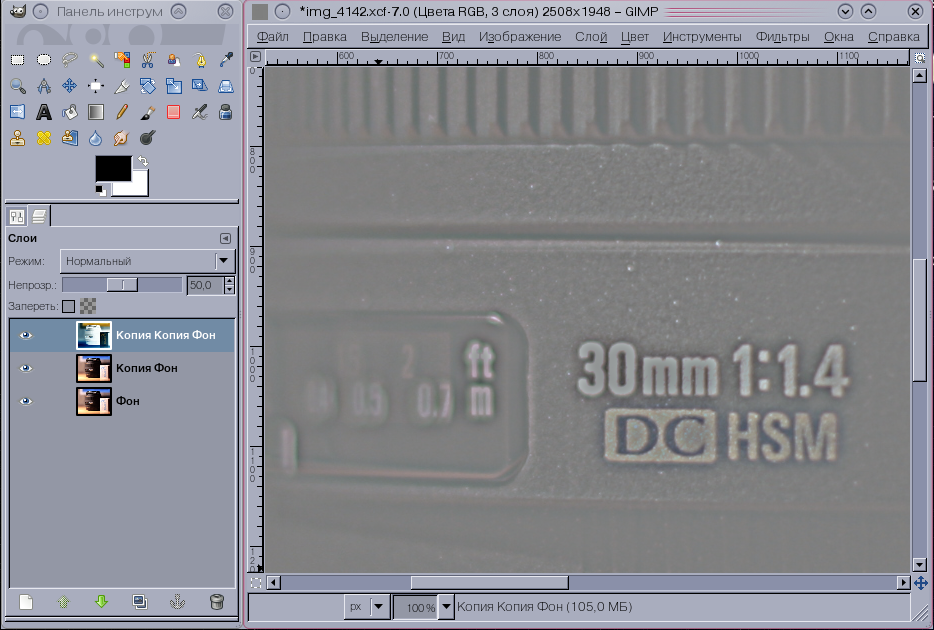This screenshot has height=630, width=934.
Task: Click the layer opacity slider
Action: 122,285
